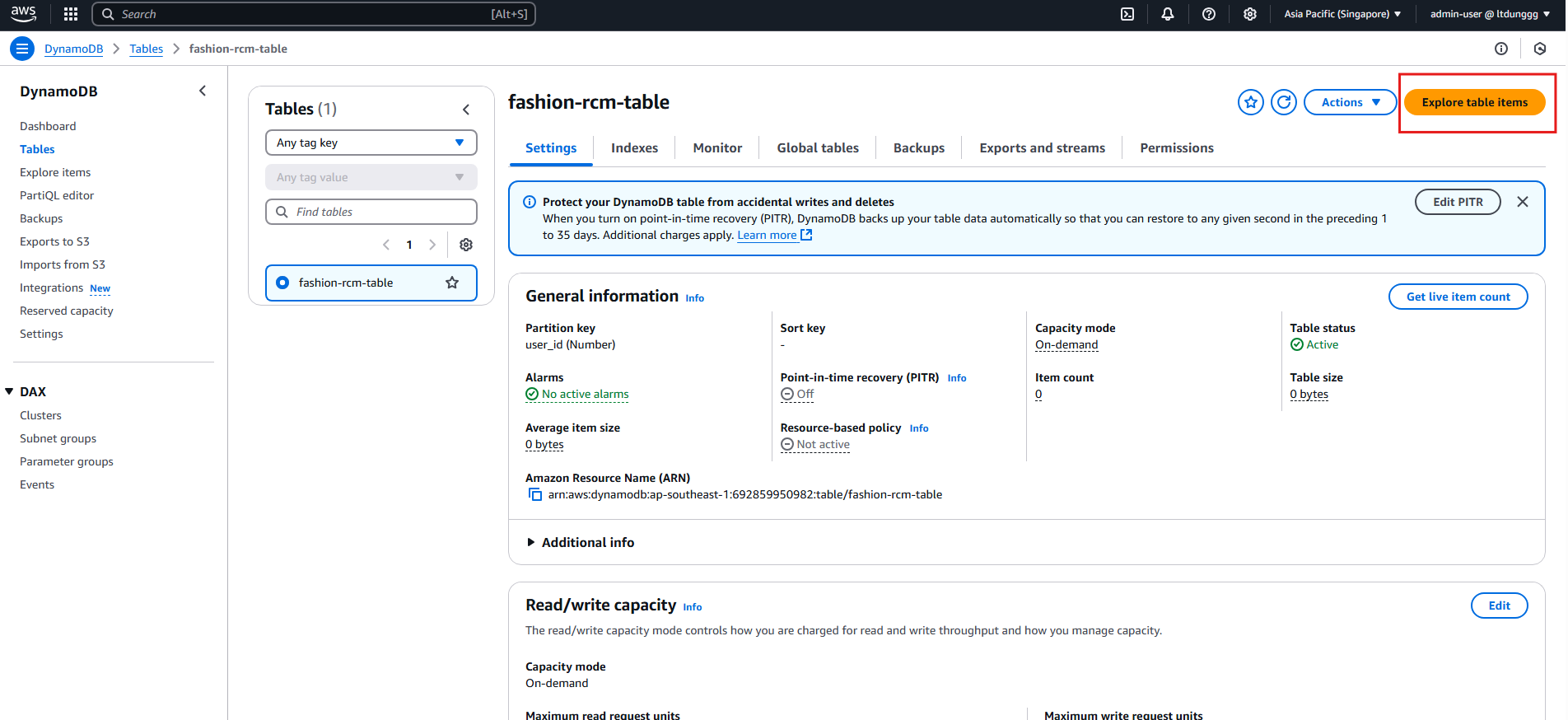The height and width of the screenshot is (720, 1568).
Task: Collapse the DynamoDB sidebar with arrow
Action: (203, 91)
